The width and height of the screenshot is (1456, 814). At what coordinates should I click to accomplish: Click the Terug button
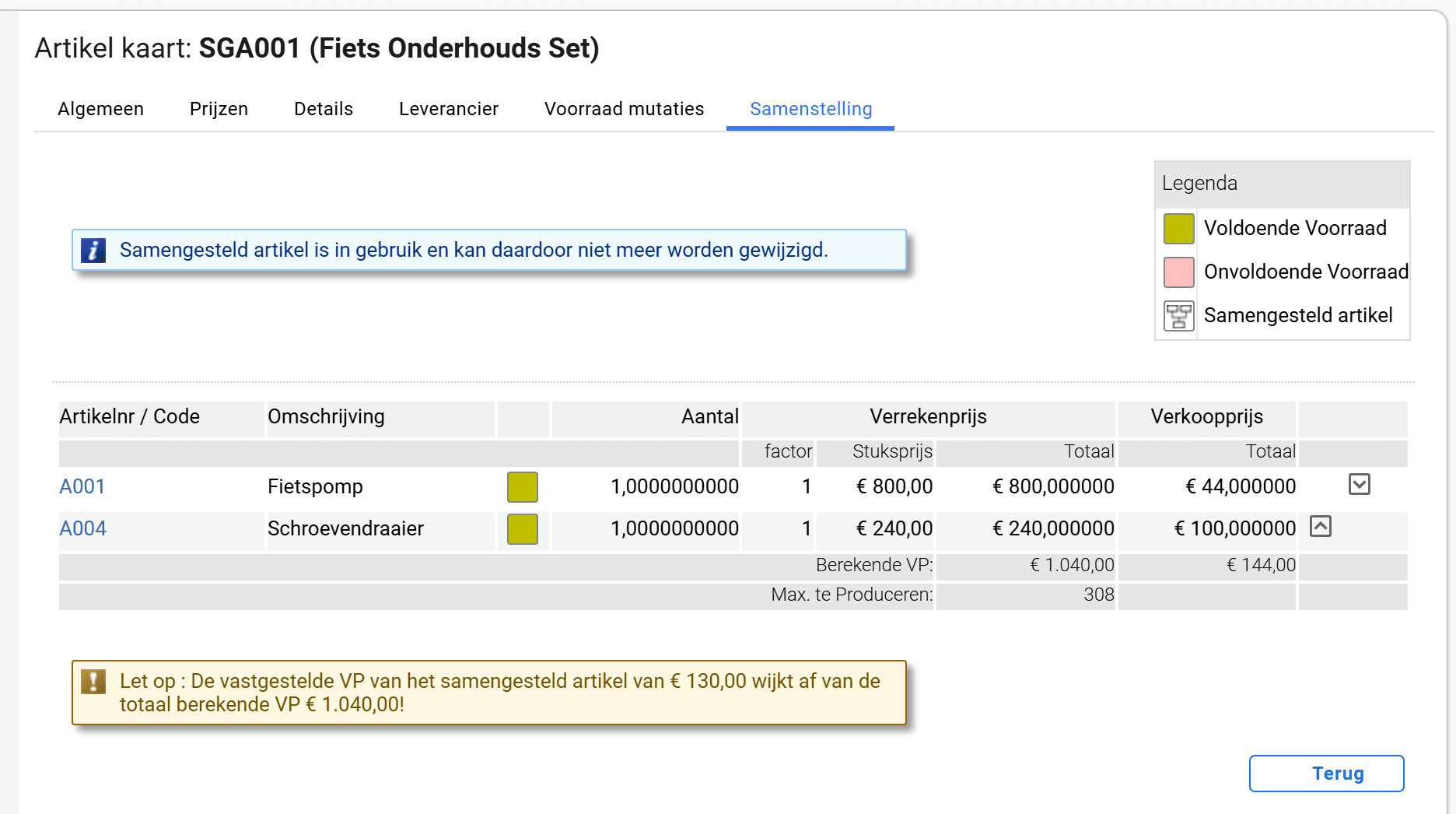click(x=1326, y=774)
